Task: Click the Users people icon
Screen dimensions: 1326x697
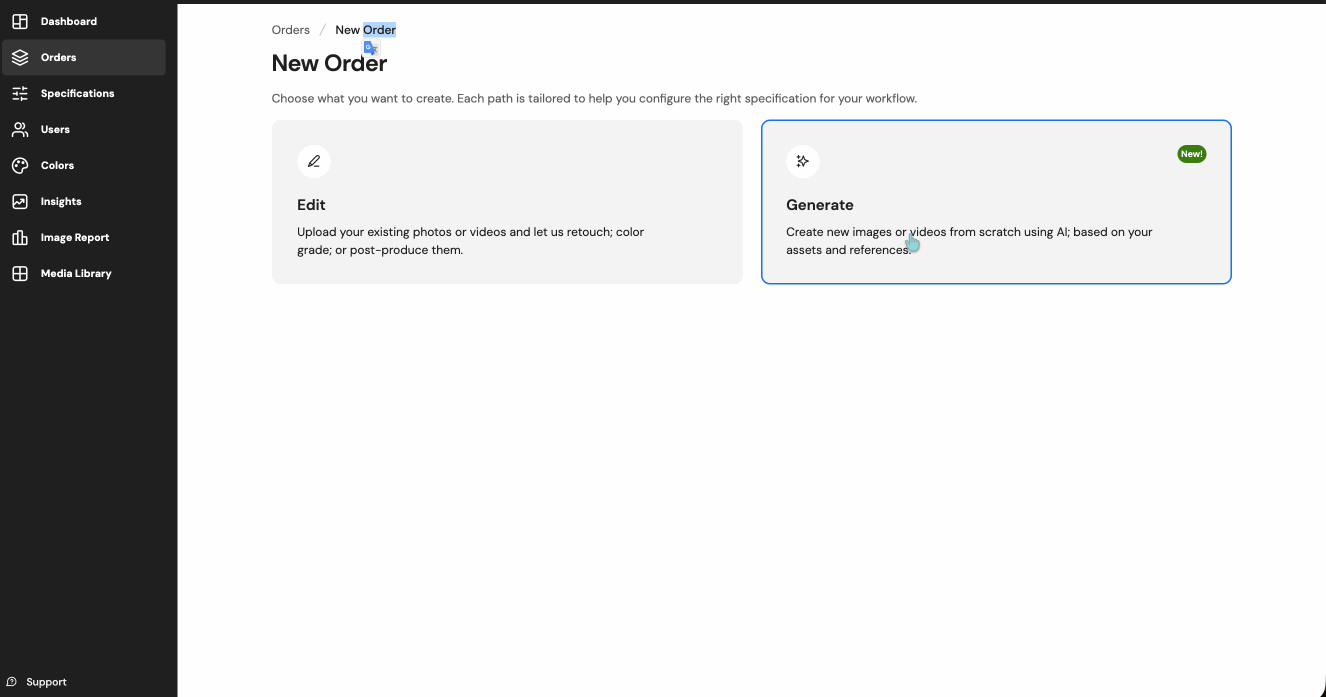Action: point(20,129)
